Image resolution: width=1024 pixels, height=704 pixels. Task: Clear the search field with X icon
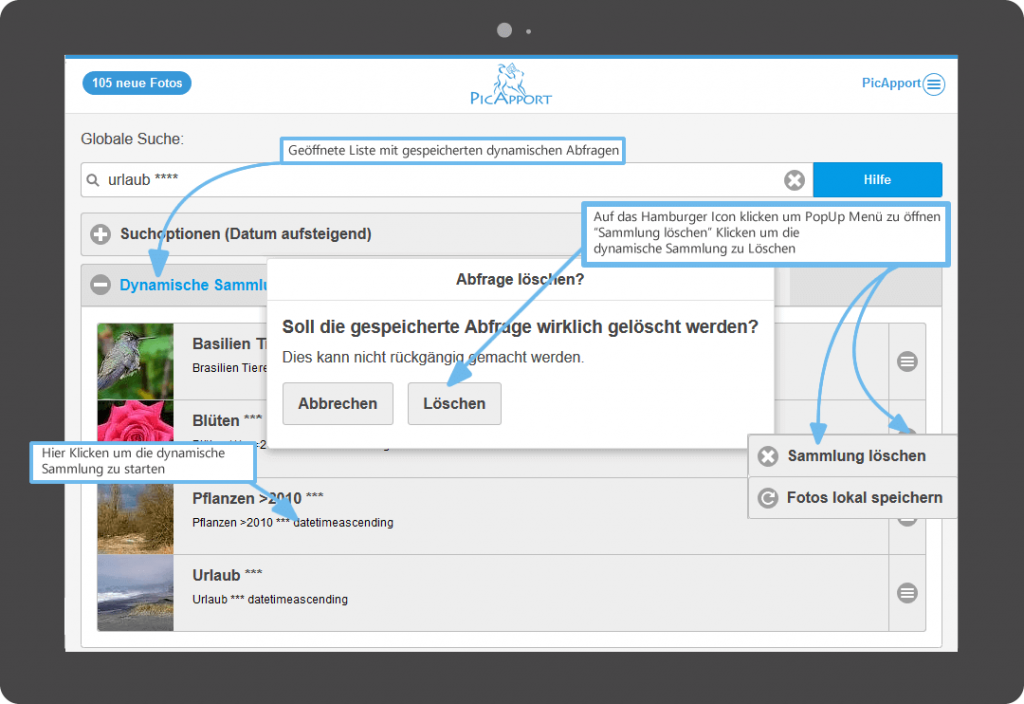[x=793, y=180]
